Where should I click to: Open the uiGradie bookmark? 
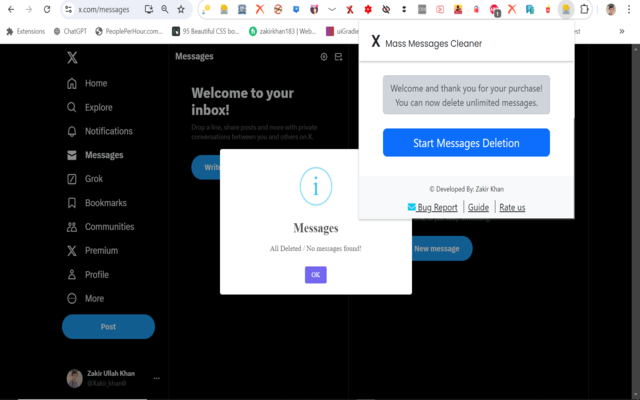[342, 31]
